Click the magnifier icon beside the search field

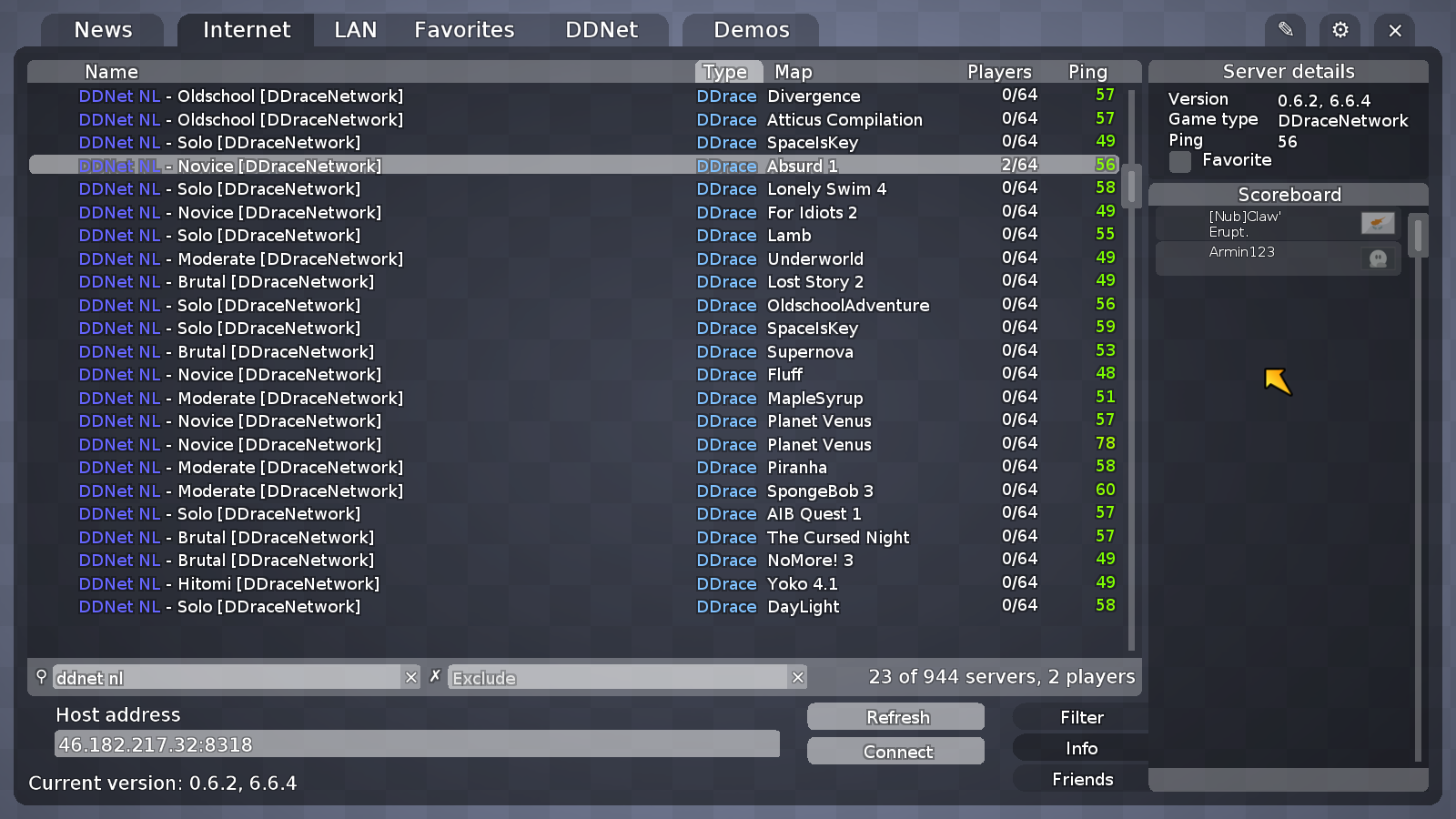click(41, 677)
